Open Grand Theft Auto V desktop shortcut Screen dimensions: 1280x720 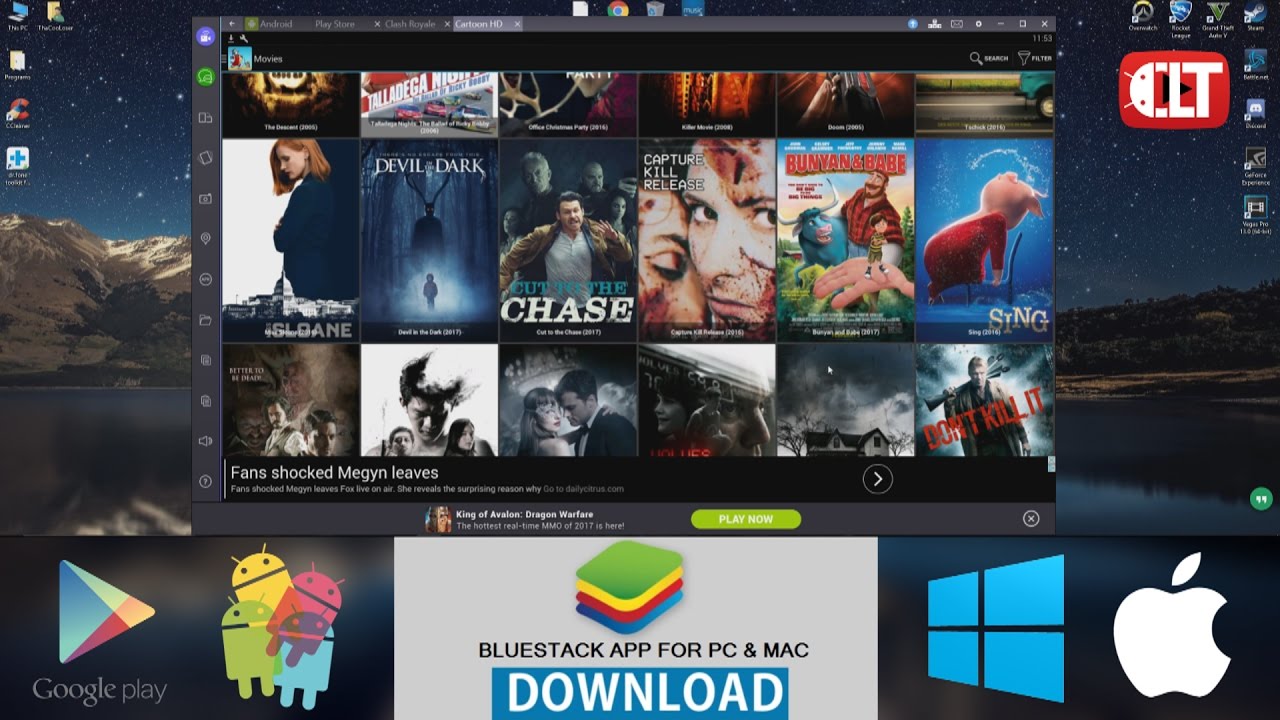1218,19
